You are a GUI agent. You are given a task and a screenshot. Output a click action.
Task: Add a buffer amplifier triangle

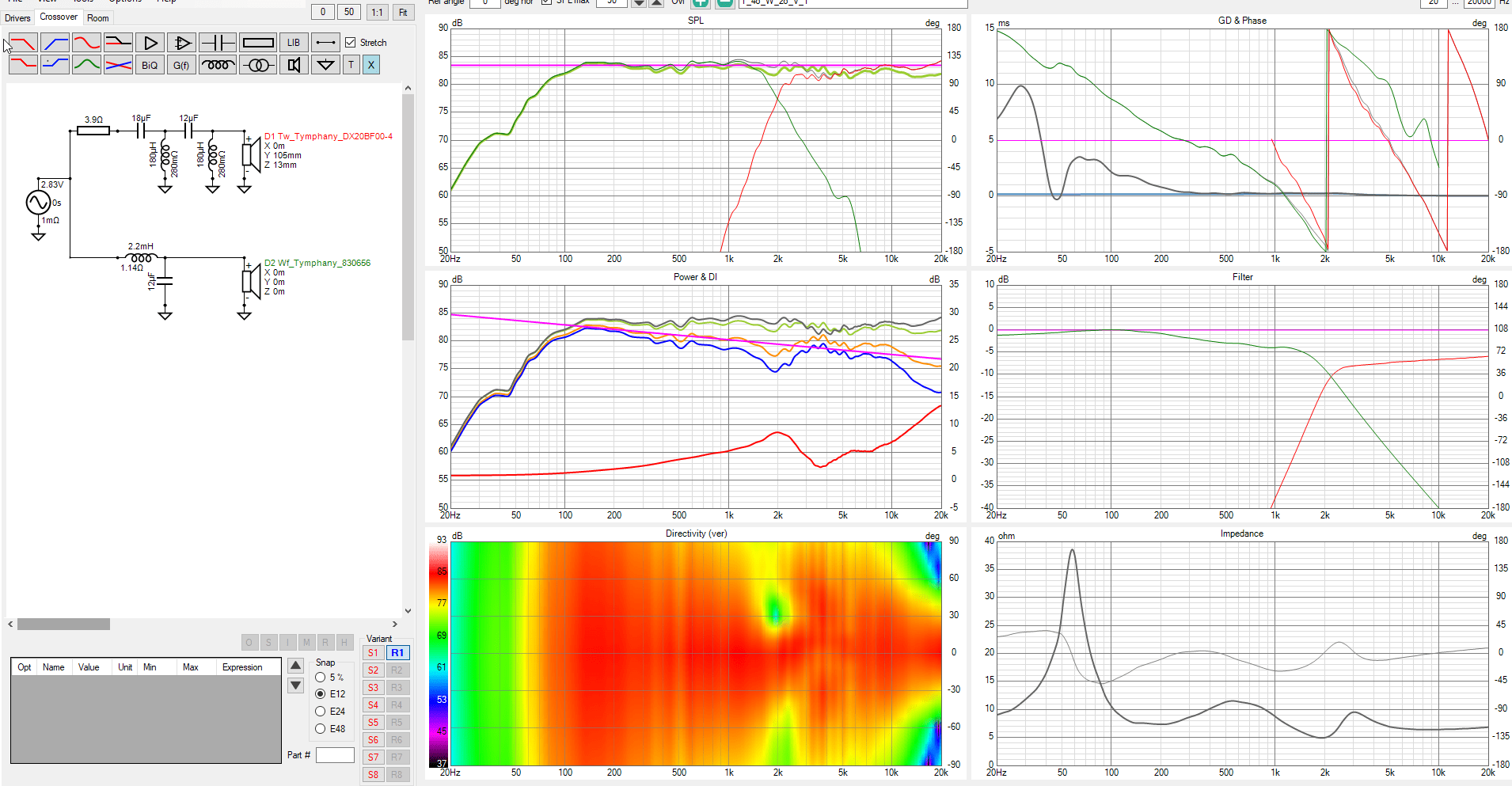150,43
